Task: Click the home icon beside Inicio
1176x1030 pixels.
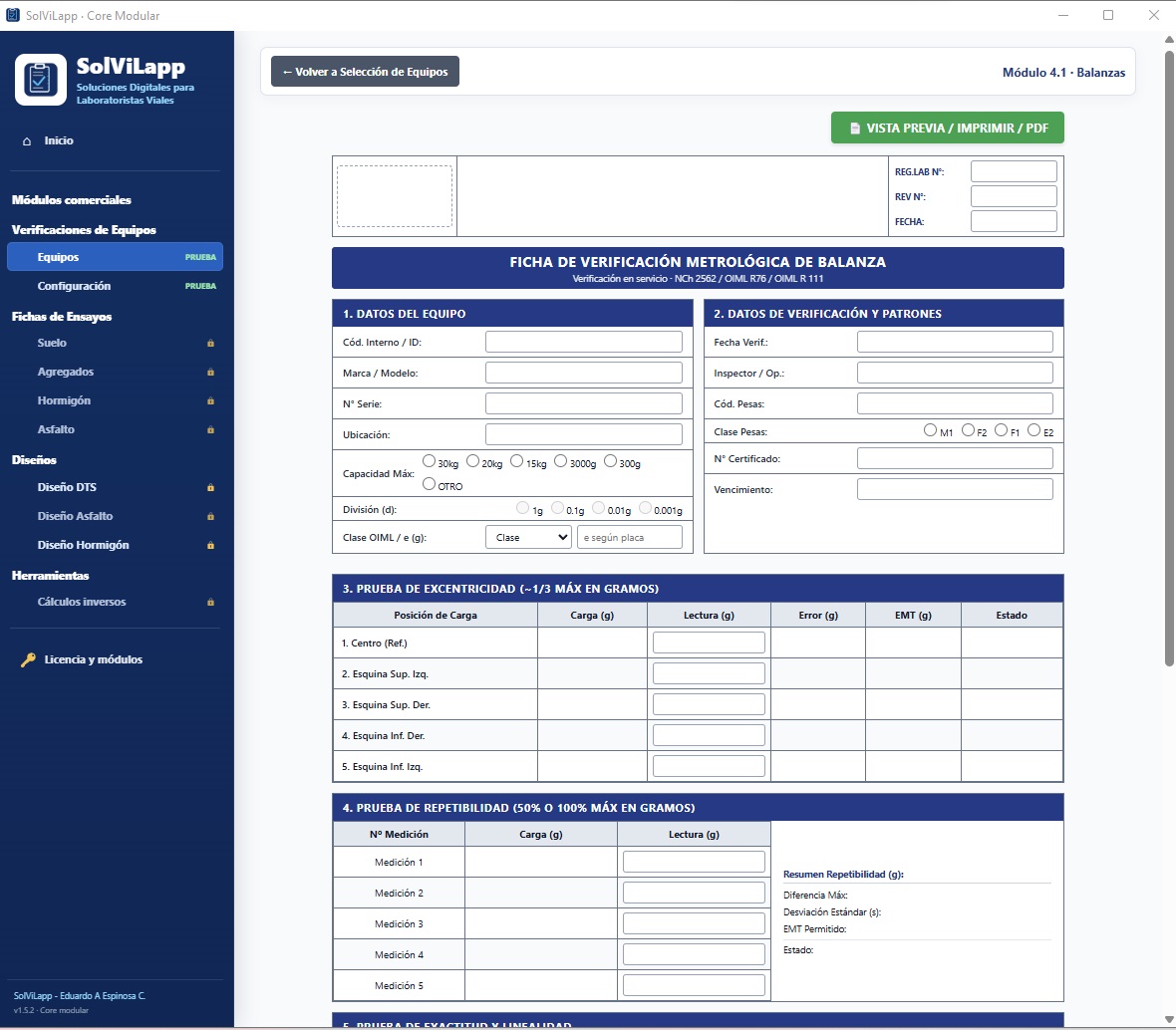Action: (27, 140)
